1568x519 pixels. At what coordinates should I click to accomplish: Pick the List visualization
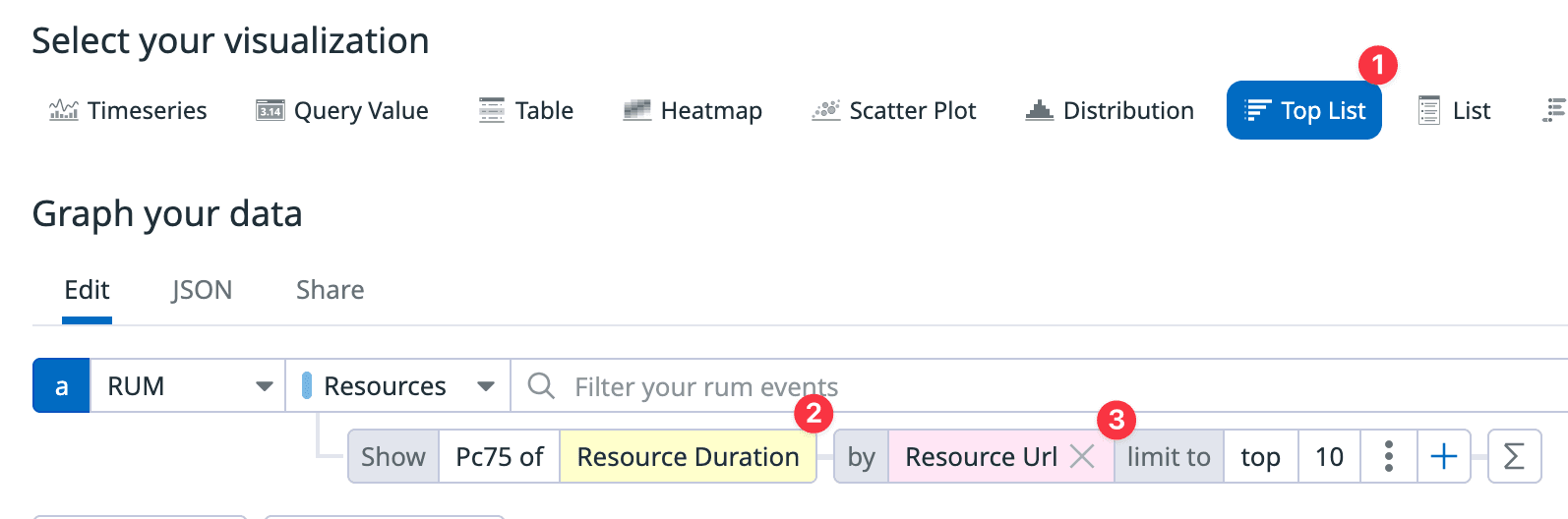pos(1454,110)
